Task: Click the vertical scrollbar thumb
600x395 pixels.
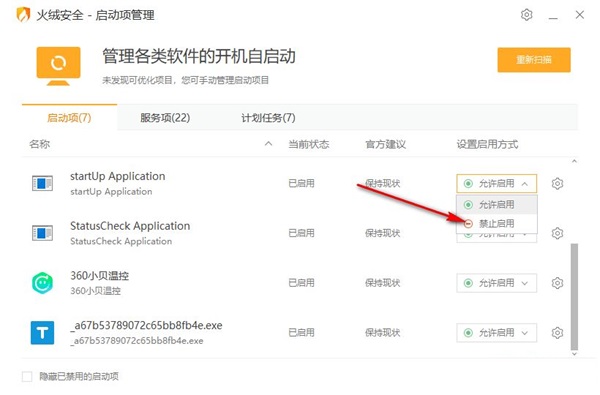Action: click(x=574, y=297)
